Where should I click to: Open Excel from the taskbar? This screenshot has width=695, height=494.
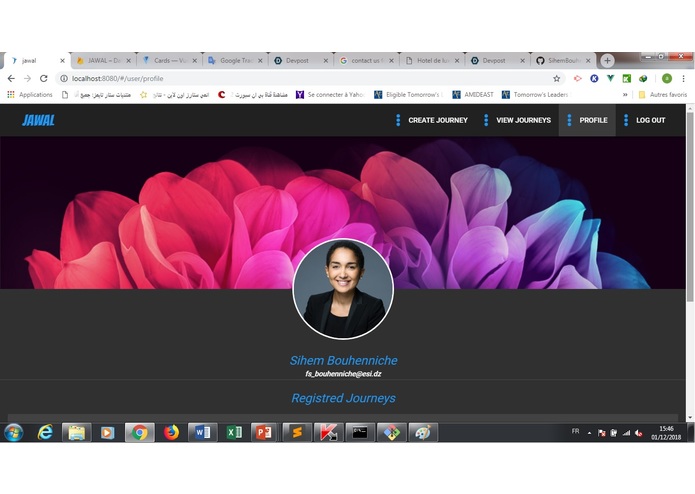pyautogui.click(x=234, y=432)
